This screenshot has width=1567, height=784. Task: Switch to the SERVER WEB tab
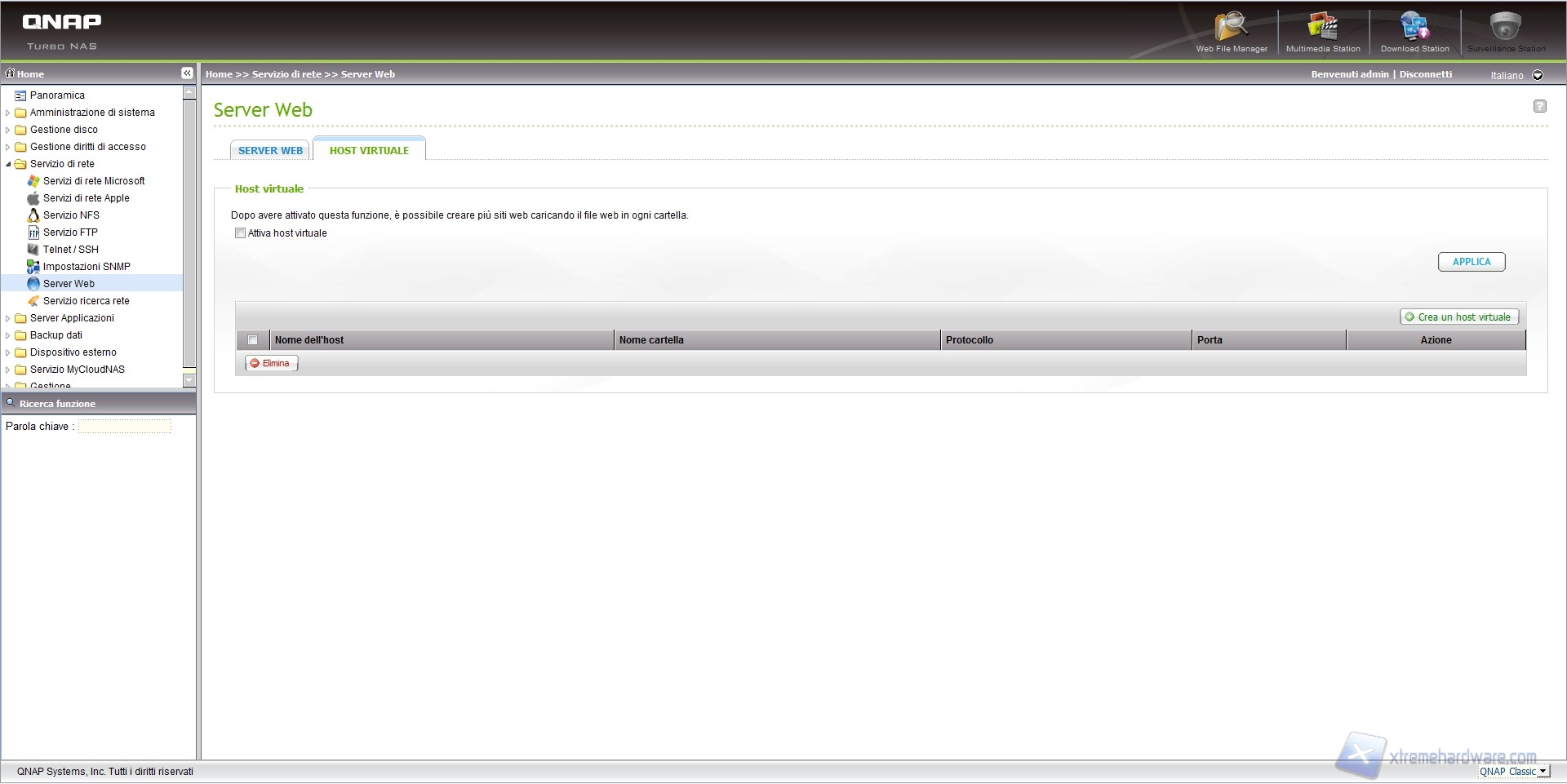270,151
